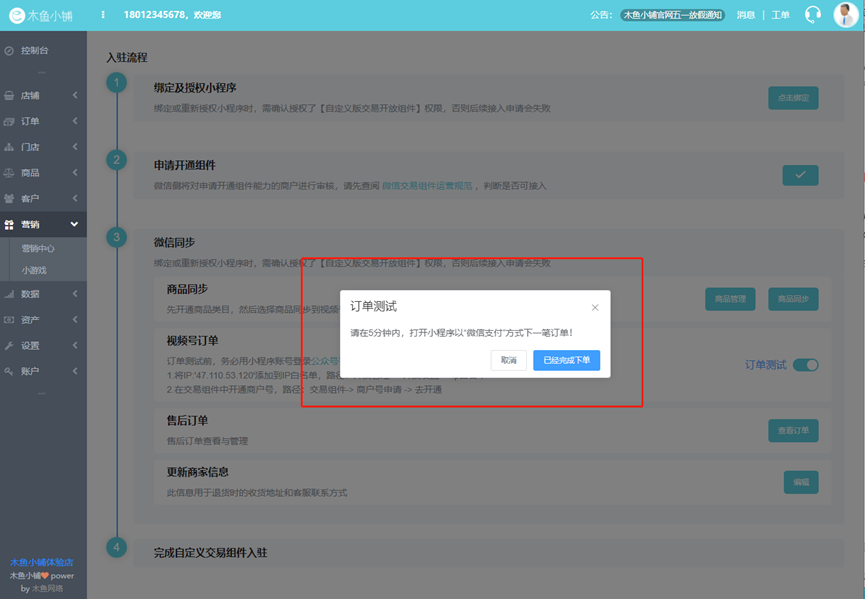Click the 营销 marketing gift icon in sidebar
865x599 pixels.
9,224
